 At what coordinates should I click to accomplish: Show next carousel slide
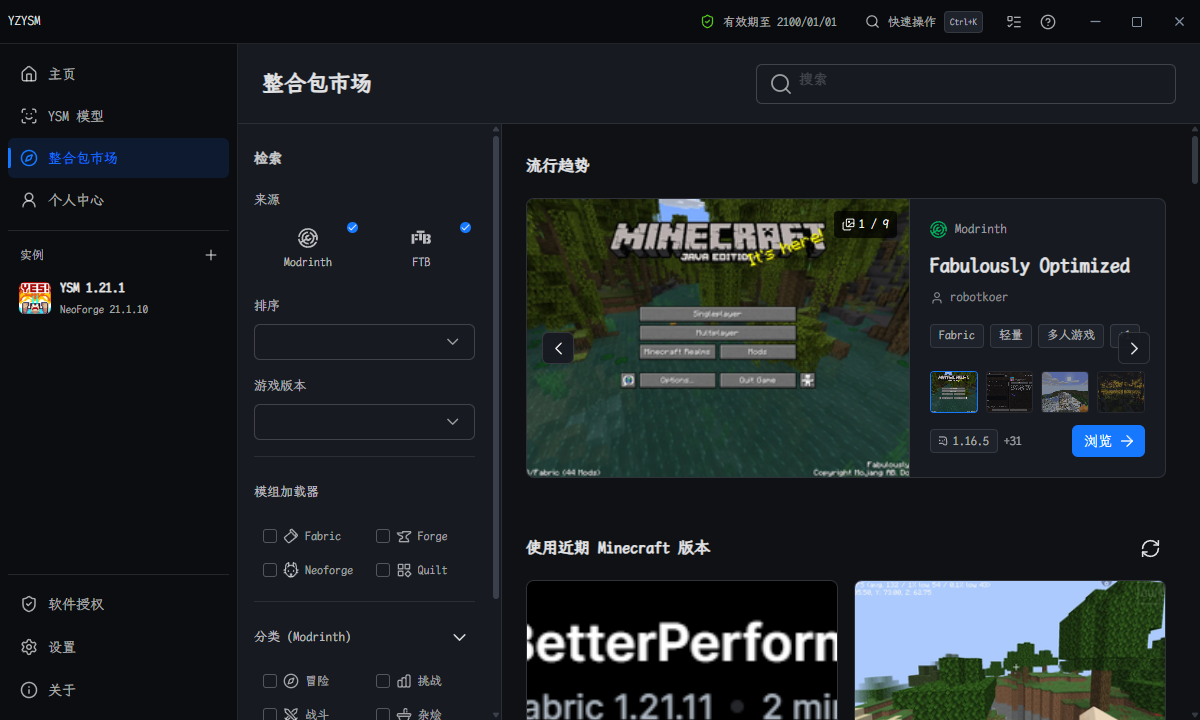(x=1134, y=348)
